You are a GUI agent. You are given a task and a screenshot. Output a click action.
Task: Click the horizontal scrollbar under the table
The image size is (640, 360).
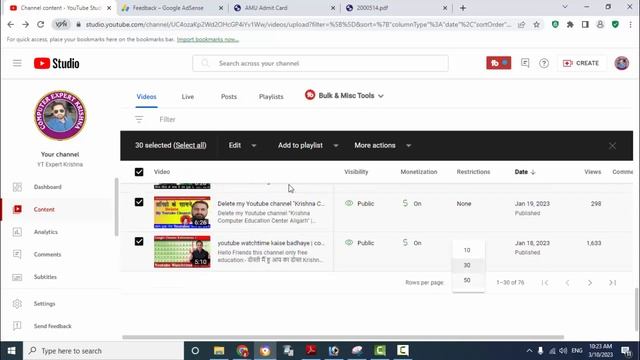tap(343, 337)
